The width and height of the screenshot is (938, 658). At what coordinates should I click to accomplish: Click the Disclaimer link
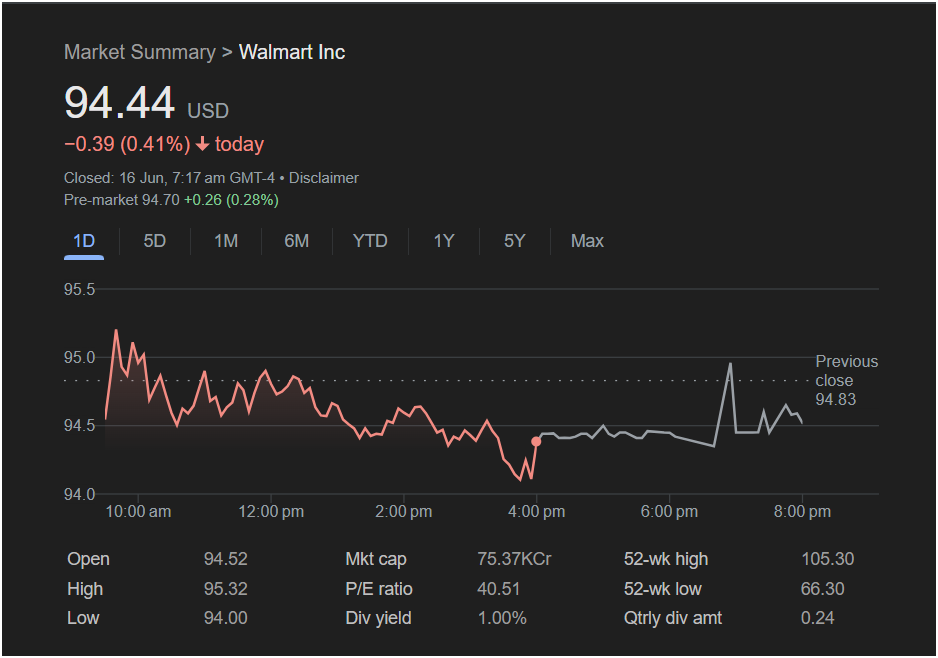pos(324,178)
